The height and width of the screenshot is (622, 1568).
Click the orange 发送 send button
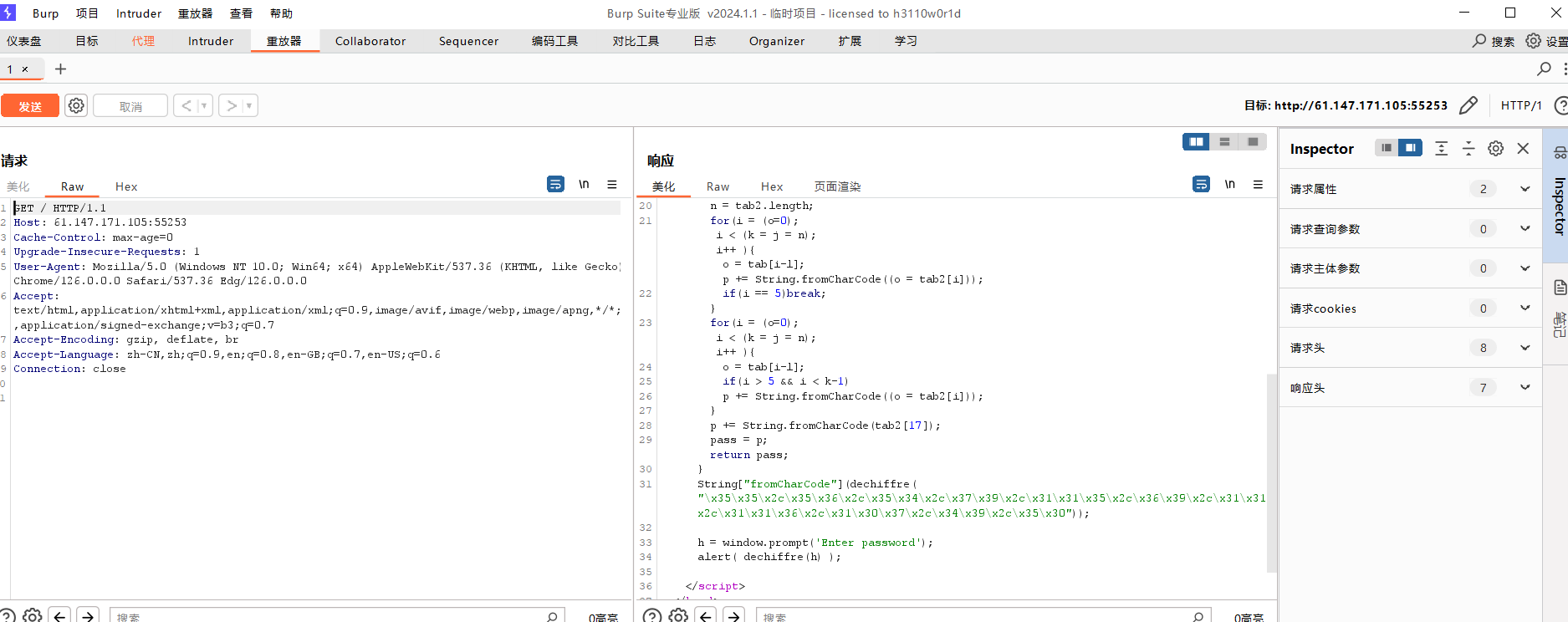30,106
